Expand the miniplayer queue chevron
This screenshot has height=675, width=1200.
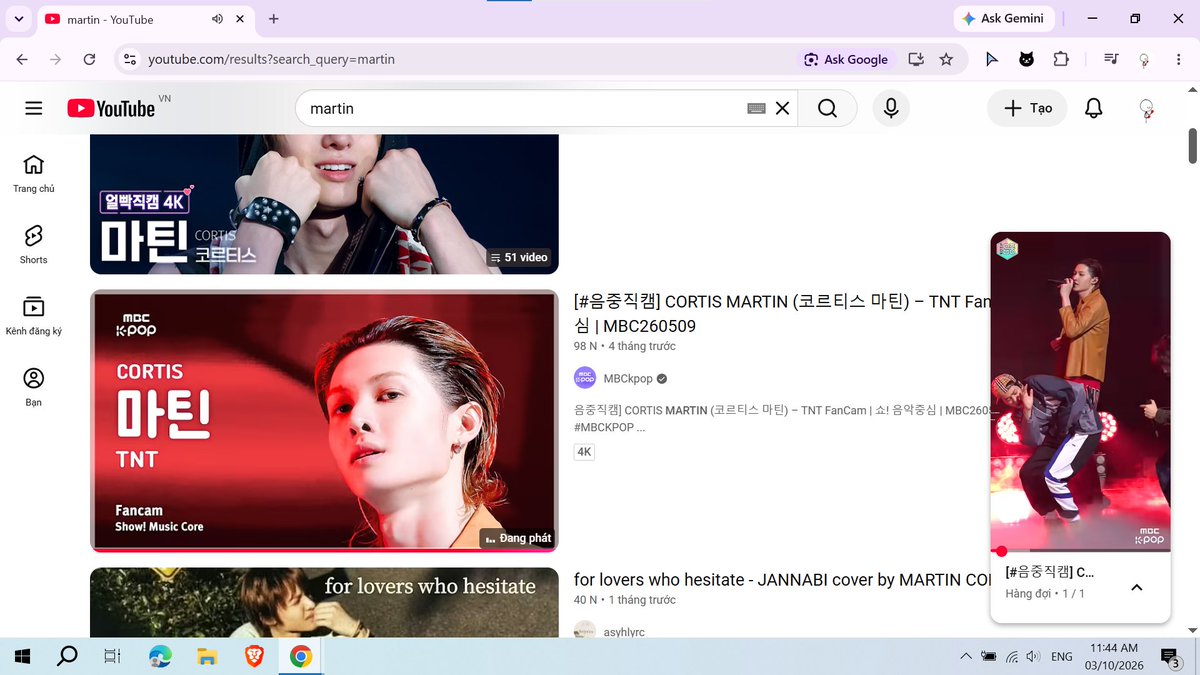click(x=1136, y=587)
